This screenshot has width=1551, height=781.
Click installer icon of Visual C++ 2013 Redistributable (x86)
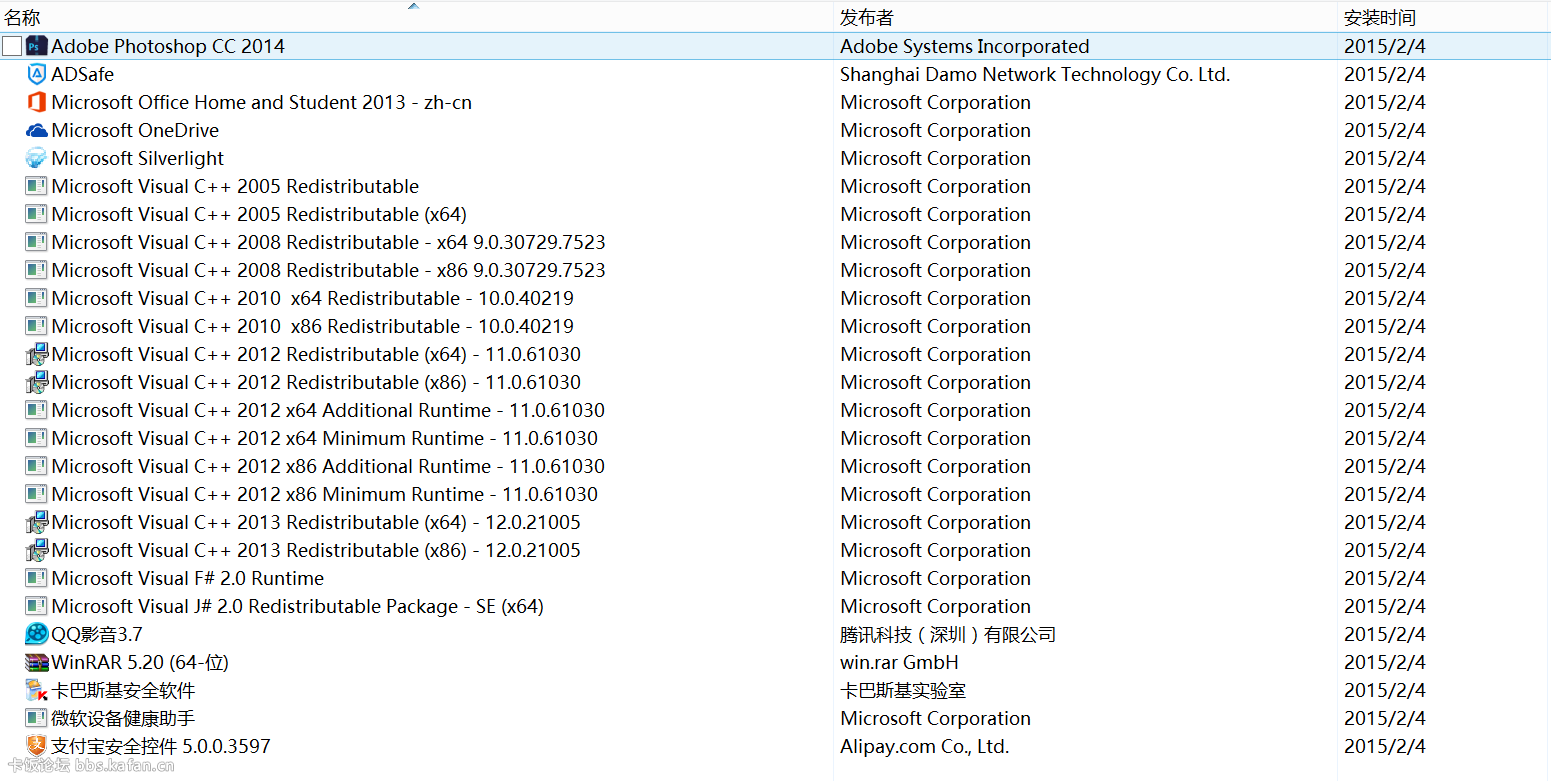pos(37,550)
